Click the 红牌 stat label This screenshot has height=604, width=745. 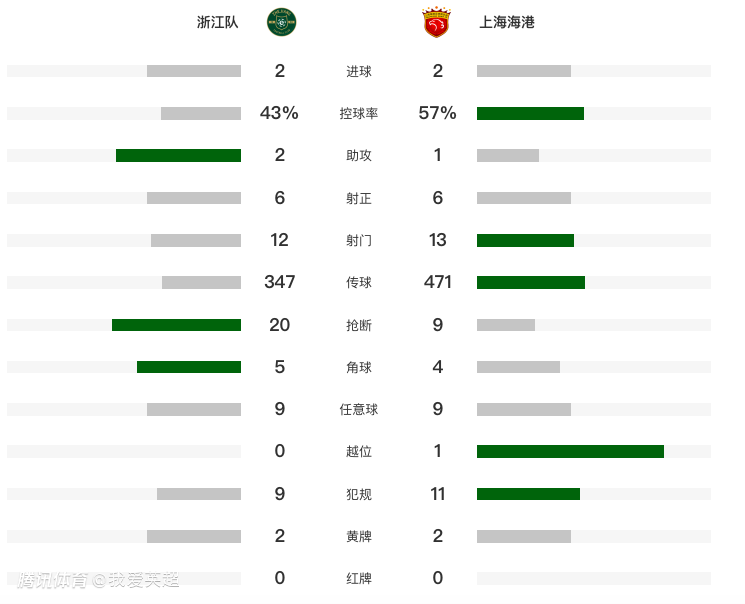358,578
